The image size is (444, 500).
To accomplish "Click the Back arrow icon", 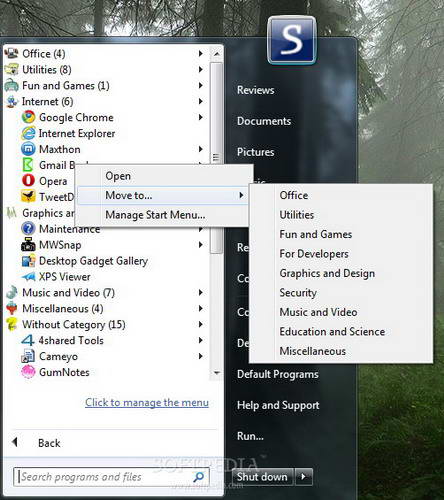I will tap(14, 443).
